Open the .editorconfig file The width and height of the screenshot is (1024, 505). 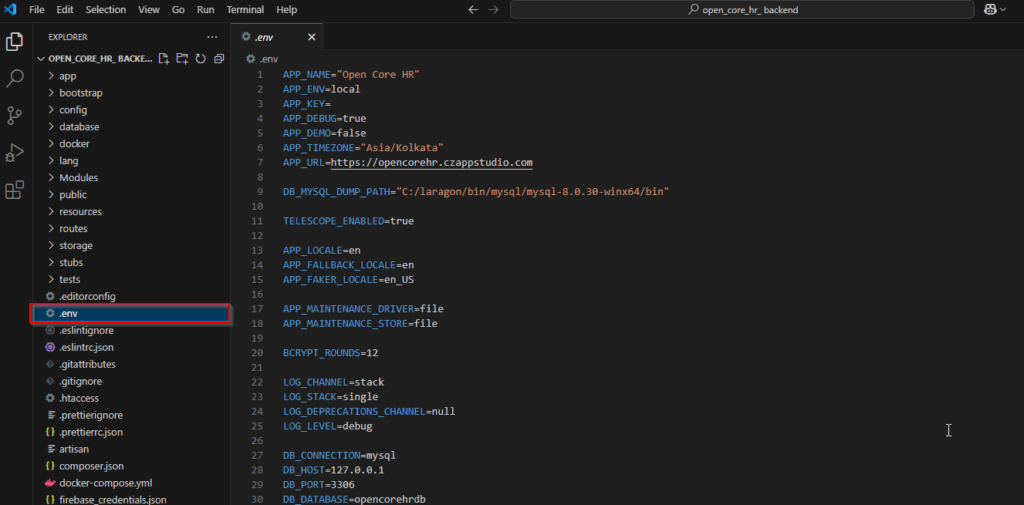[131, 297]
